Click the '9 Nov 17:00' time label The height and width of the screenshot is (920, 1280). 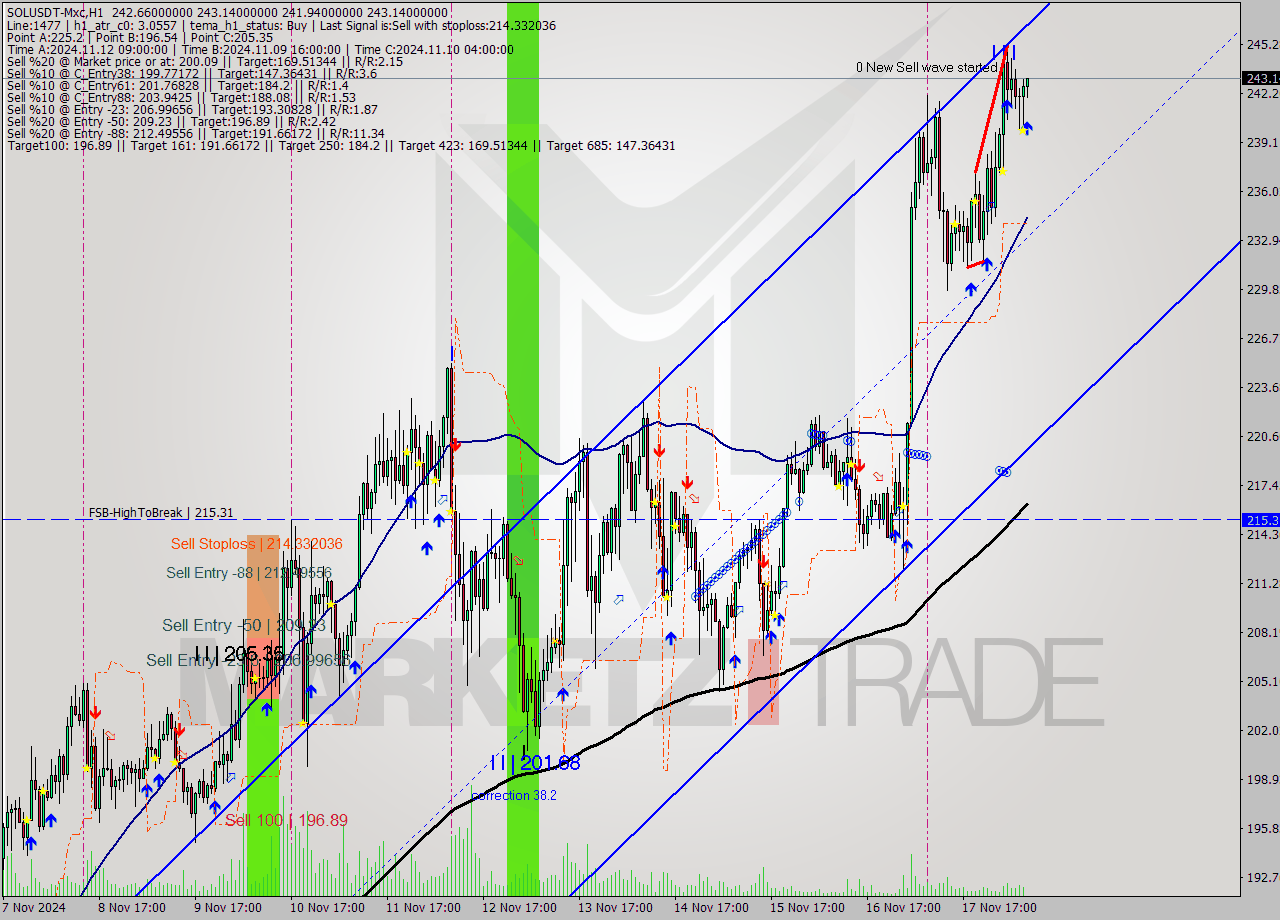click(227, 908)
